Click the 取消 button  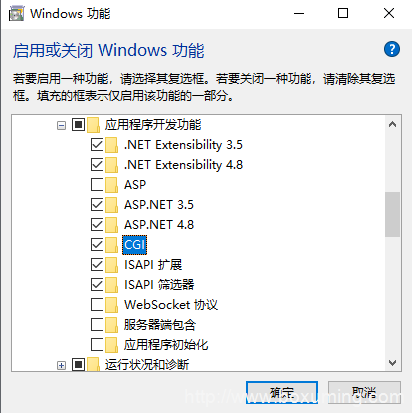click(x=364, y=393)
